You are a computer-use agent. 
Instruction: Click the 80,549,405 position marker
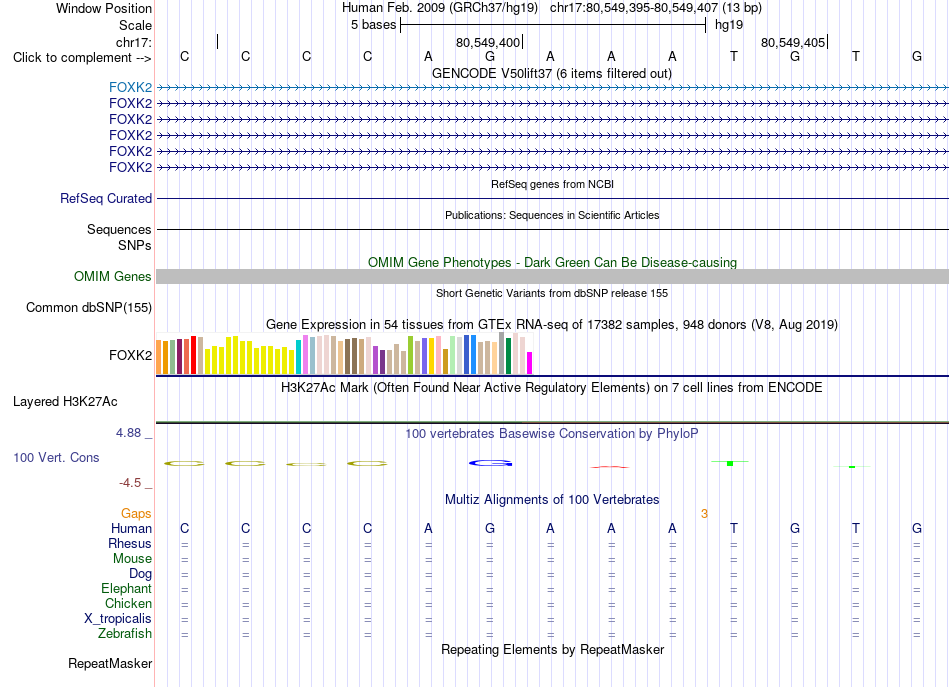click(x=793, y=42)
